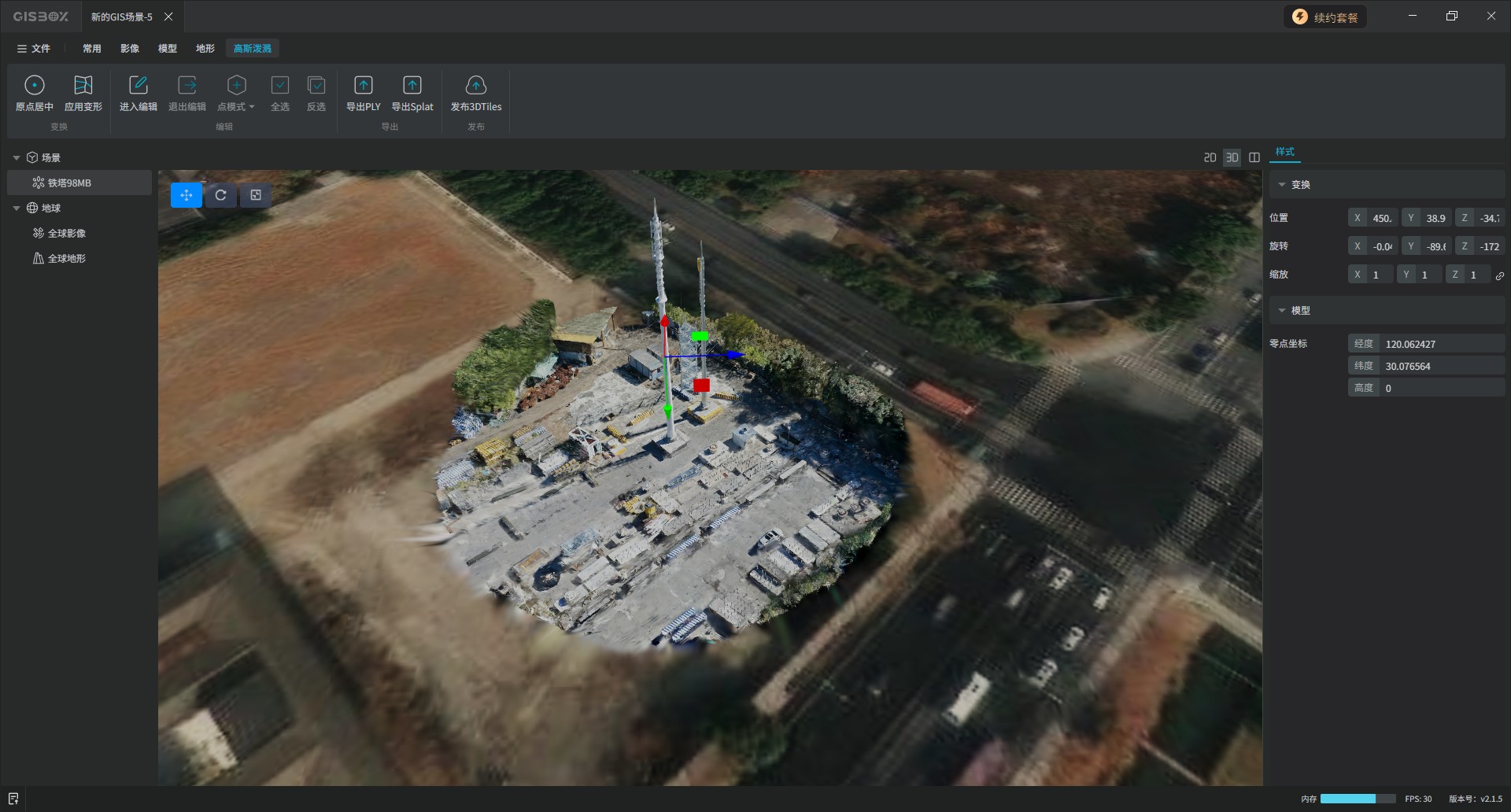Click the 导出Splat export icon
Image resolution: width=1511 pixels, height=812 pixels.
(412, 85)
